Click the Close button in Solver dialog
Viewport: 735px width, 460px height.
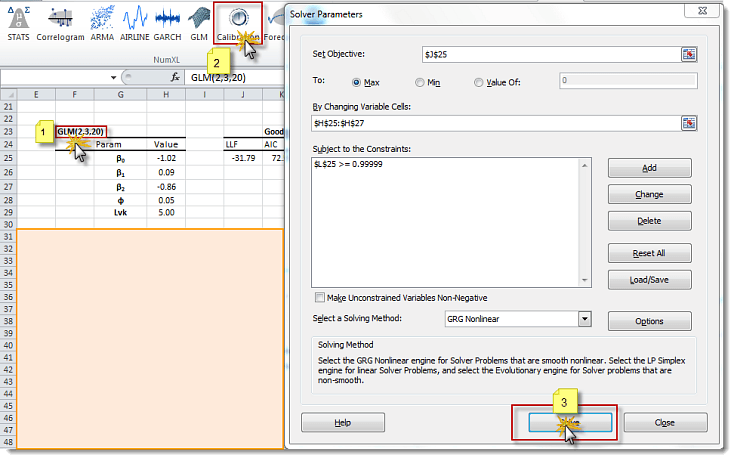(665, 422)
